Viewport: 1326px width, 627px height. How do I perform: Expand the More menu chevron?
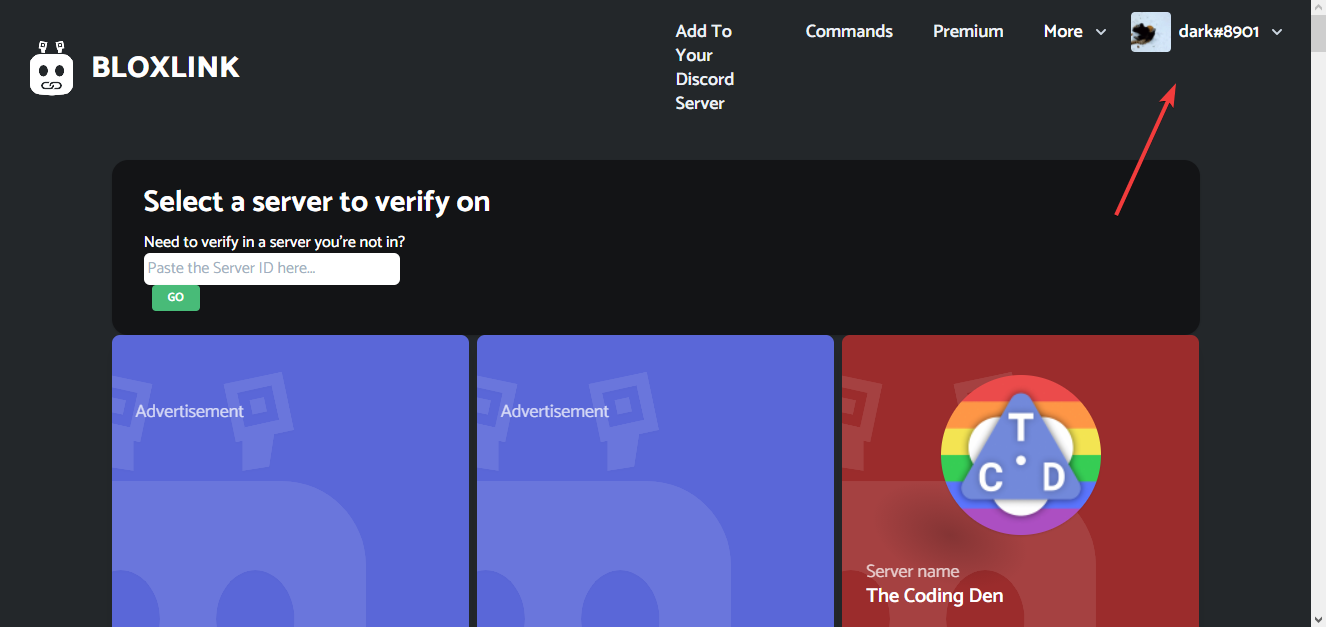(x=1101, y=32)
